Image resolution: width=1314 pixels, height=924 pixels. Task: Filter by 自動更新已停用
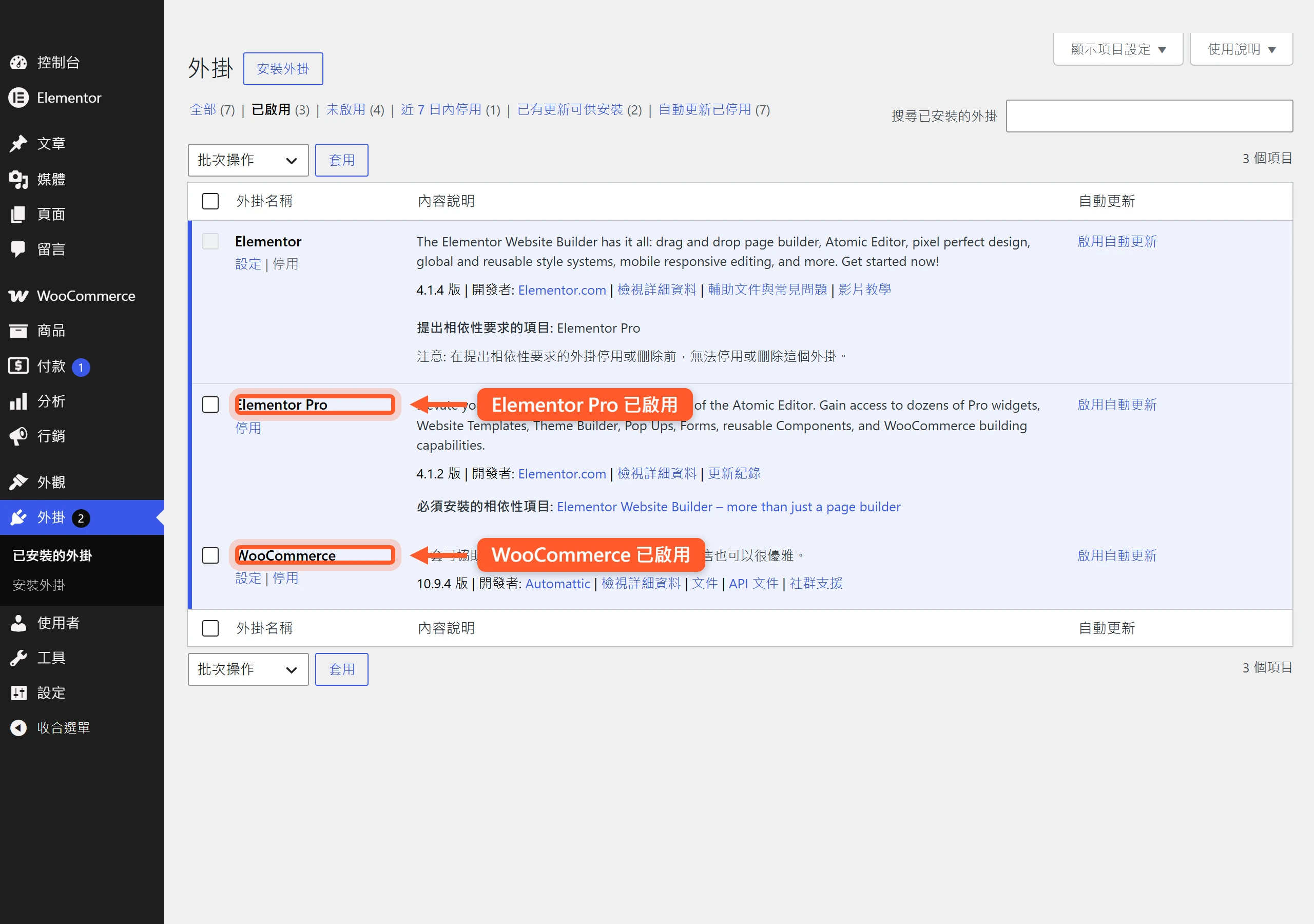pyautogui.click(x=705, y=109)
